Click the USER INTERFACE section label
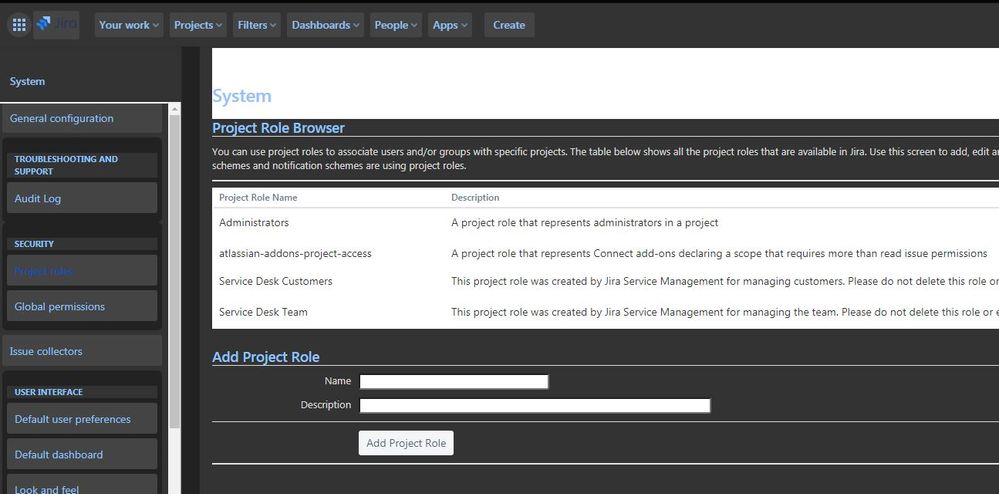Viewport: 999px width, 494px height. [48, 392]
